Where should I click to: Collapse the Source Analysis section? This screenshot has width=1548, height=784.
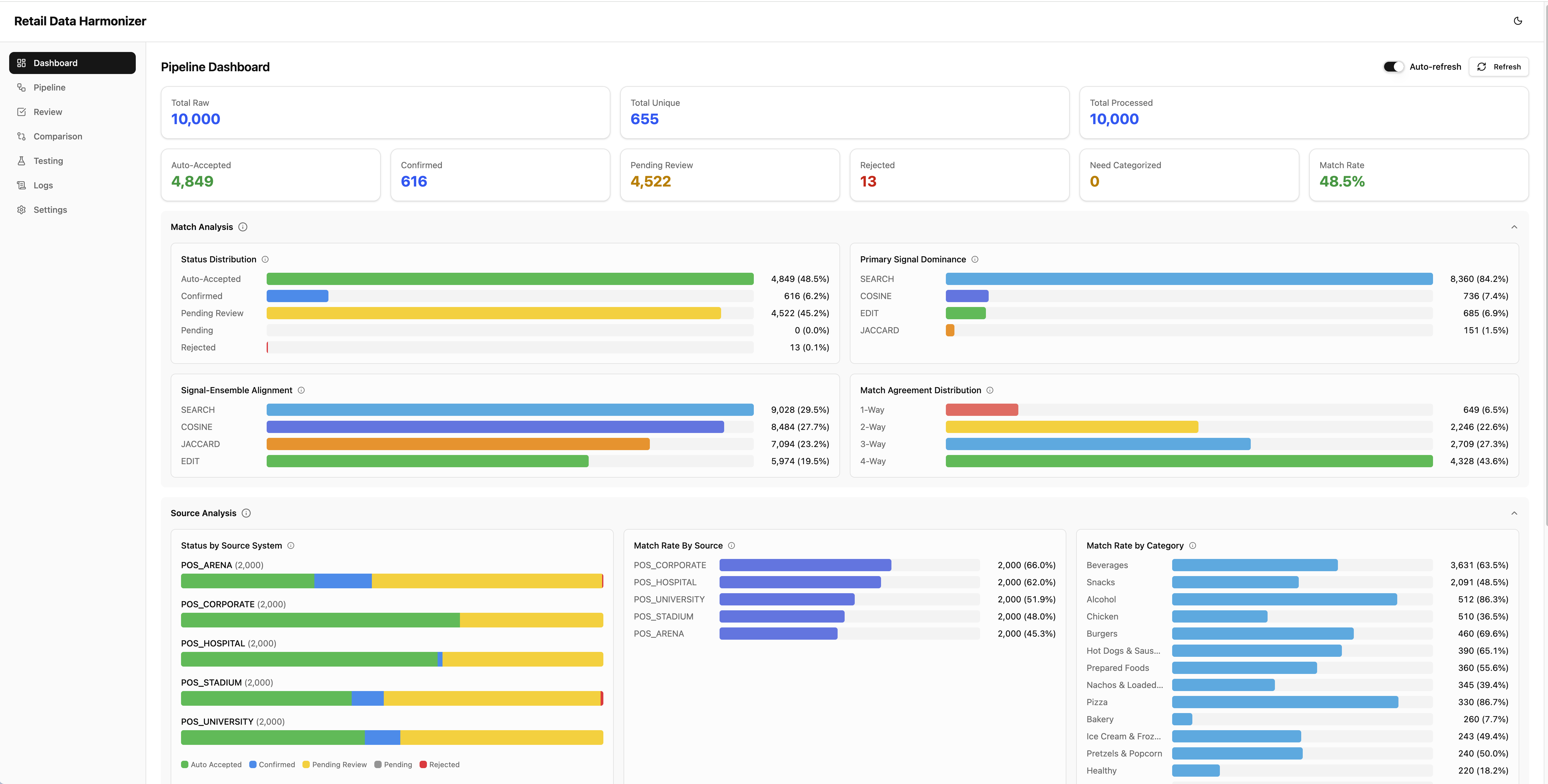pyautogui.click(x=1514, y=513)
